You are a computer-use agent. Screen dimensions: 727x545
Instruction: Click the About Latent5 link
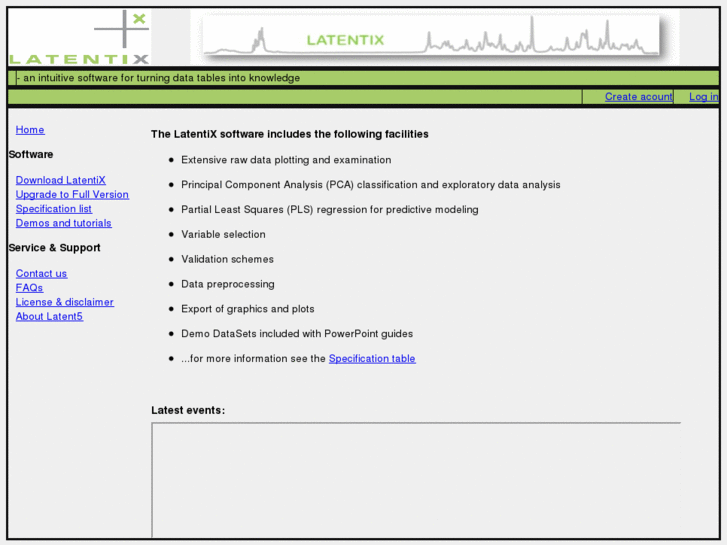[x=49, y=317]
